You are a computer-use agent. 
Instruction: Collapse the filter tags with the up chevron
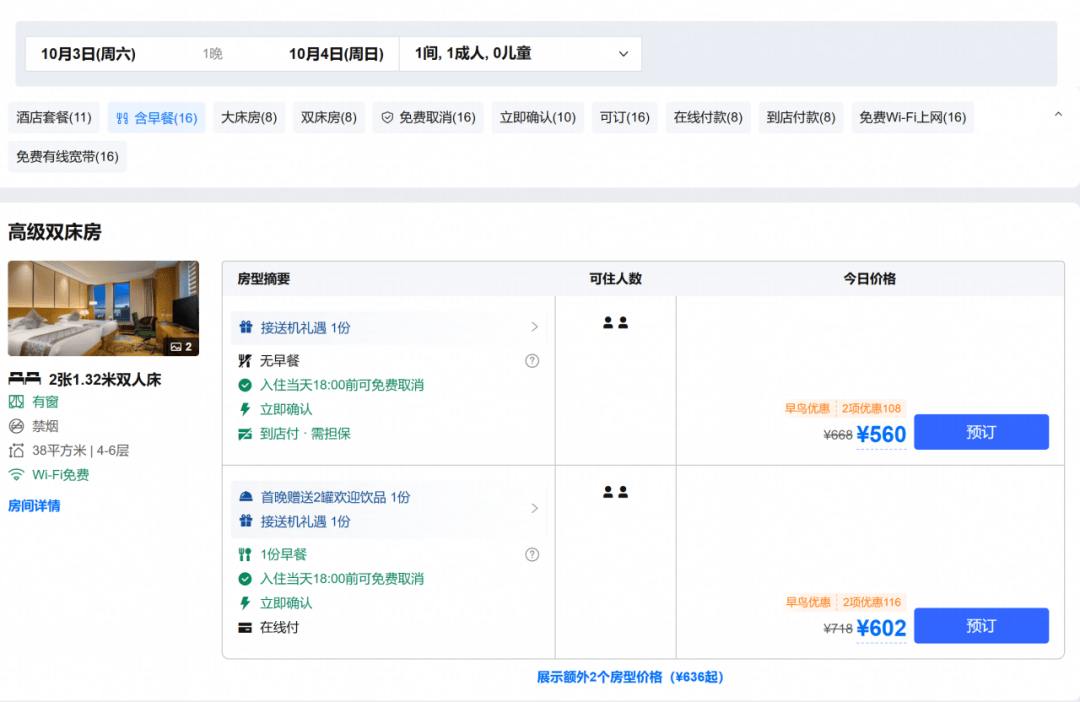point(1059,114)
